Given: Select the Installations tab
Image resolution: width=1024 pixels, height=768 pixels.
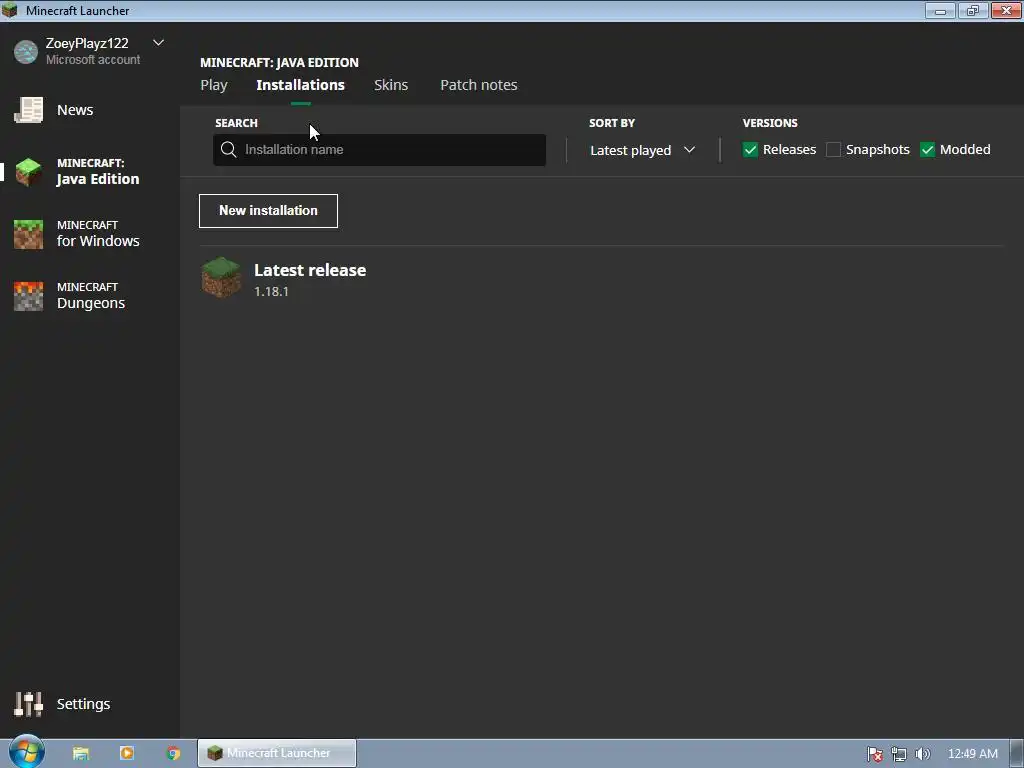Looking at the screenshot, I should (300, 85).
